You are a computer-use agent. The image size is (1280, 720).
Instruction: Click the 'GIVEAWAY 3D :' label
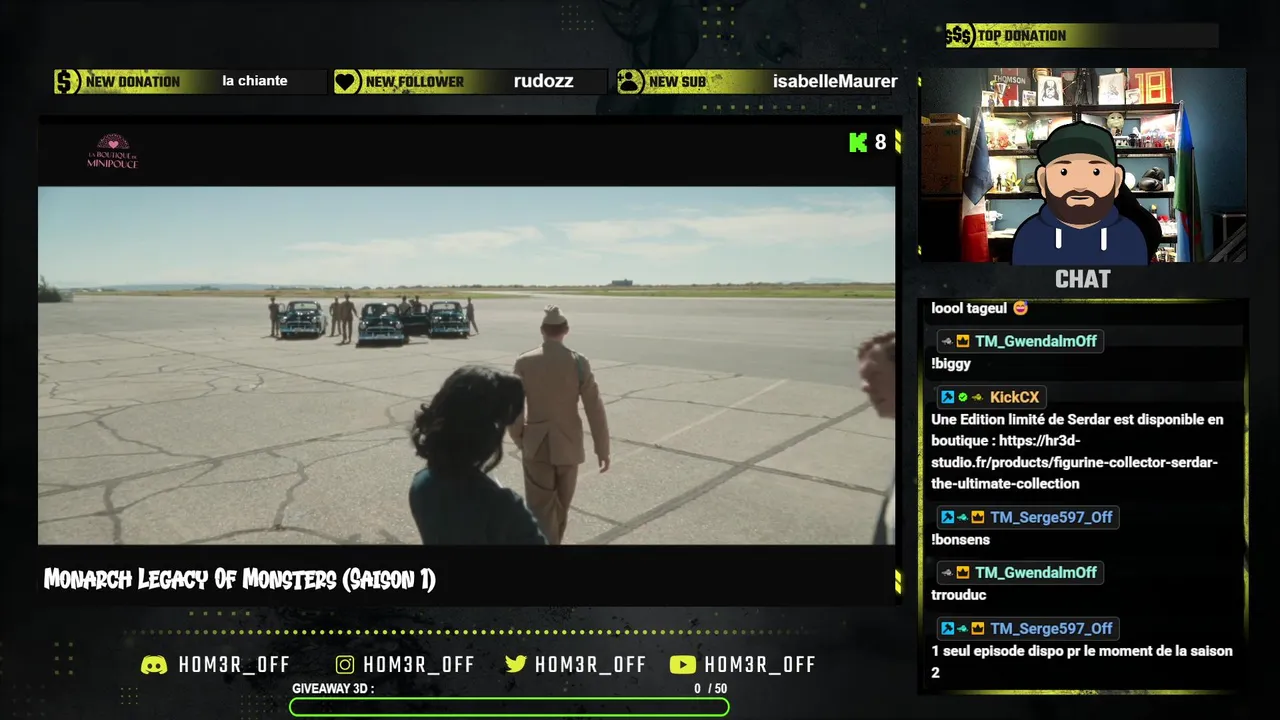click(333, 688)
